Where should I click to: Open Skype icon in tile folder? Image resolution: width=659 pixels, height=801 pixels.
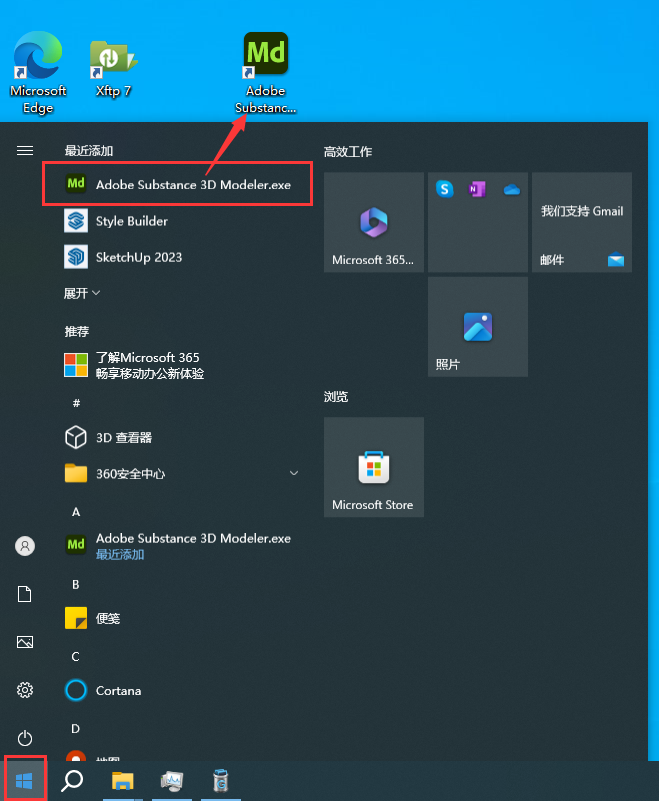click(x=444, y=189)
